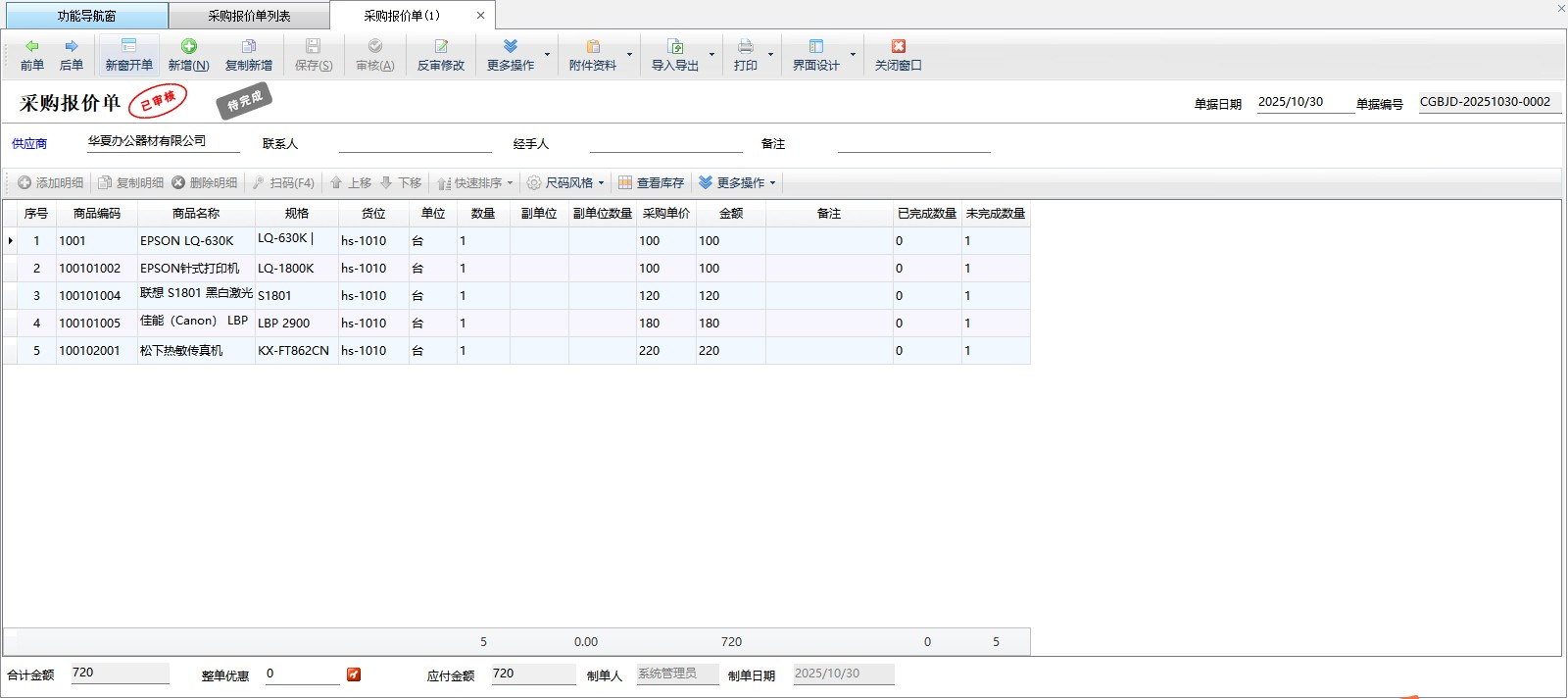
Task: Click the 联系人 input field
Action: tap(415, 143)
